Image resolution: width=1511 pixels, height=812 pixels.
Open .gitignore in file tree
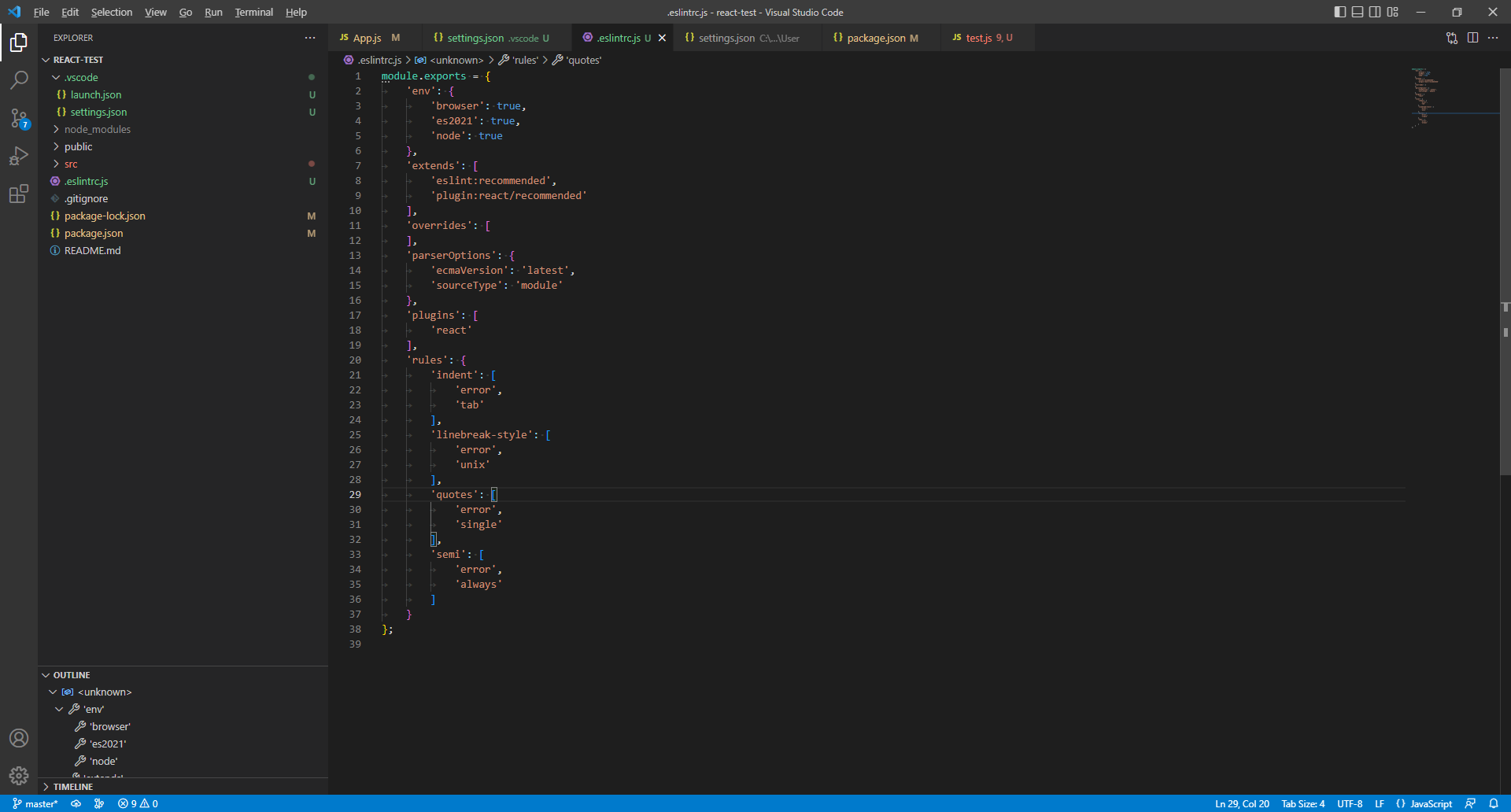[183, 198]
